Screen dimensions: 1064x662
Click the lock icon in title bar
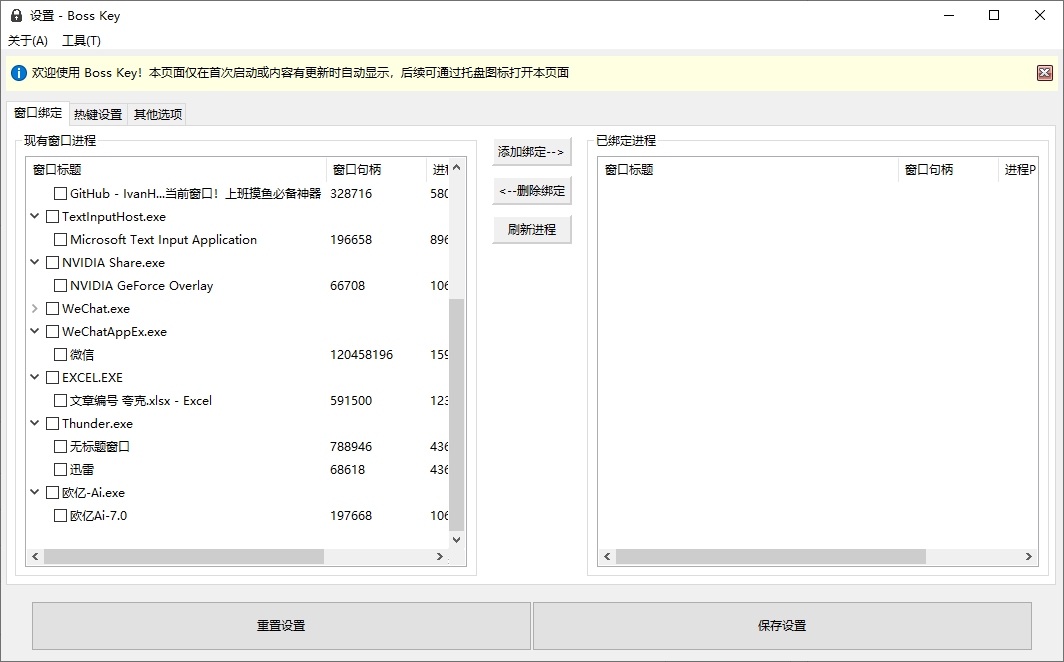pyautogui.click(x=16, y=16)
